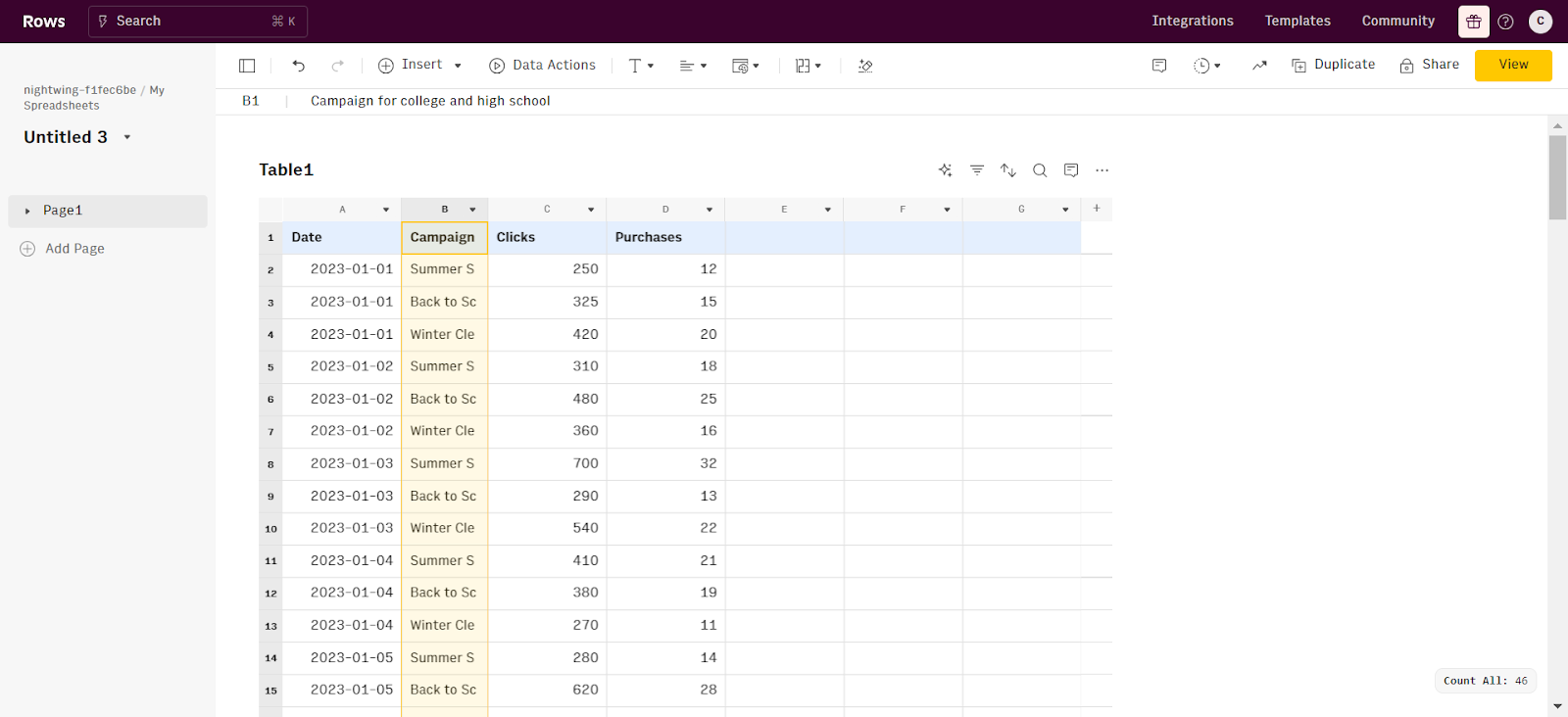Screen dimensions: 1568x717
Task: Select the Clicks header cell
Action: [547, 237]
